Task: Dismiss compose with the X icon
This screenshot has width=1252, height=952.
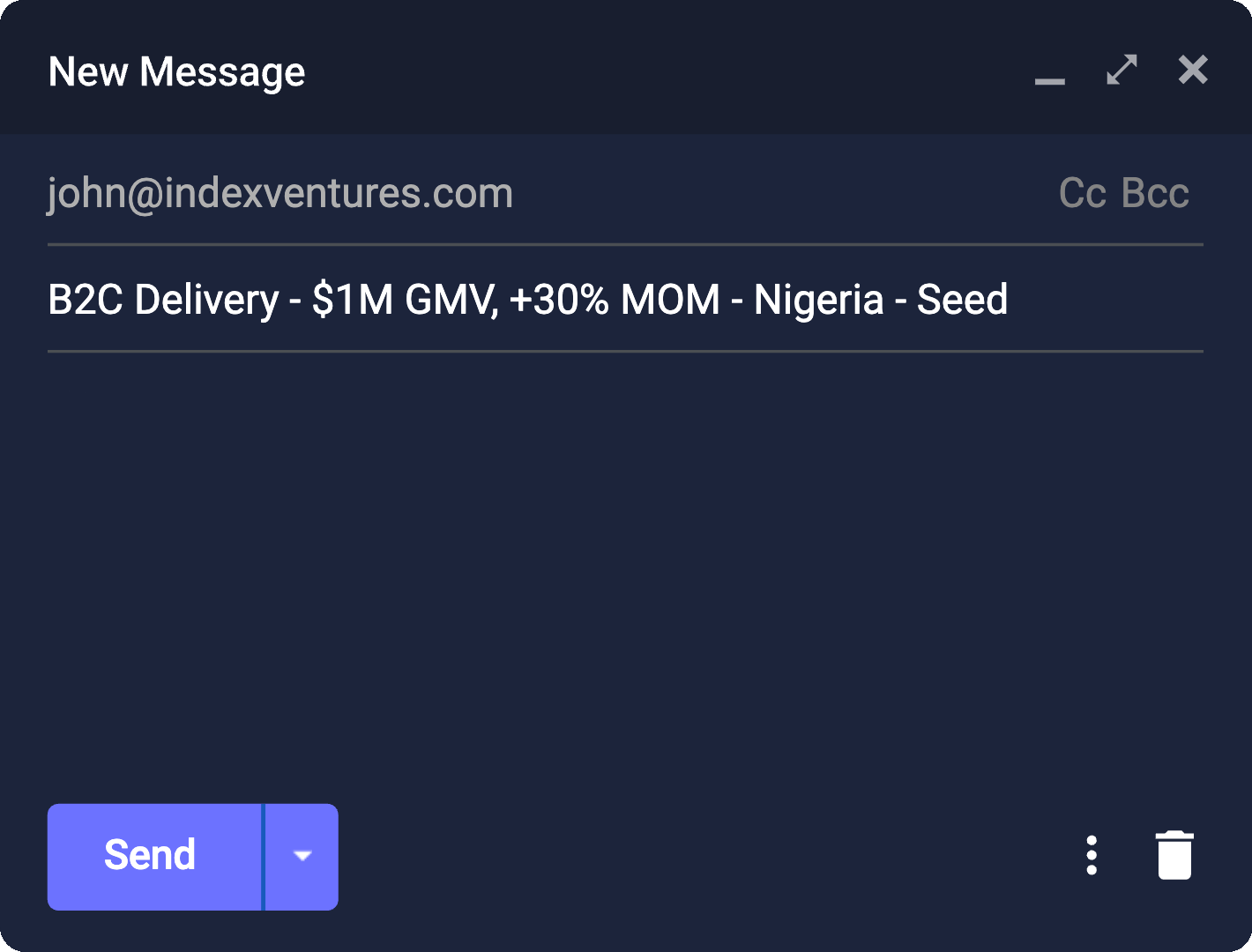Action: pyautogui.click(x=1193, y=70)
